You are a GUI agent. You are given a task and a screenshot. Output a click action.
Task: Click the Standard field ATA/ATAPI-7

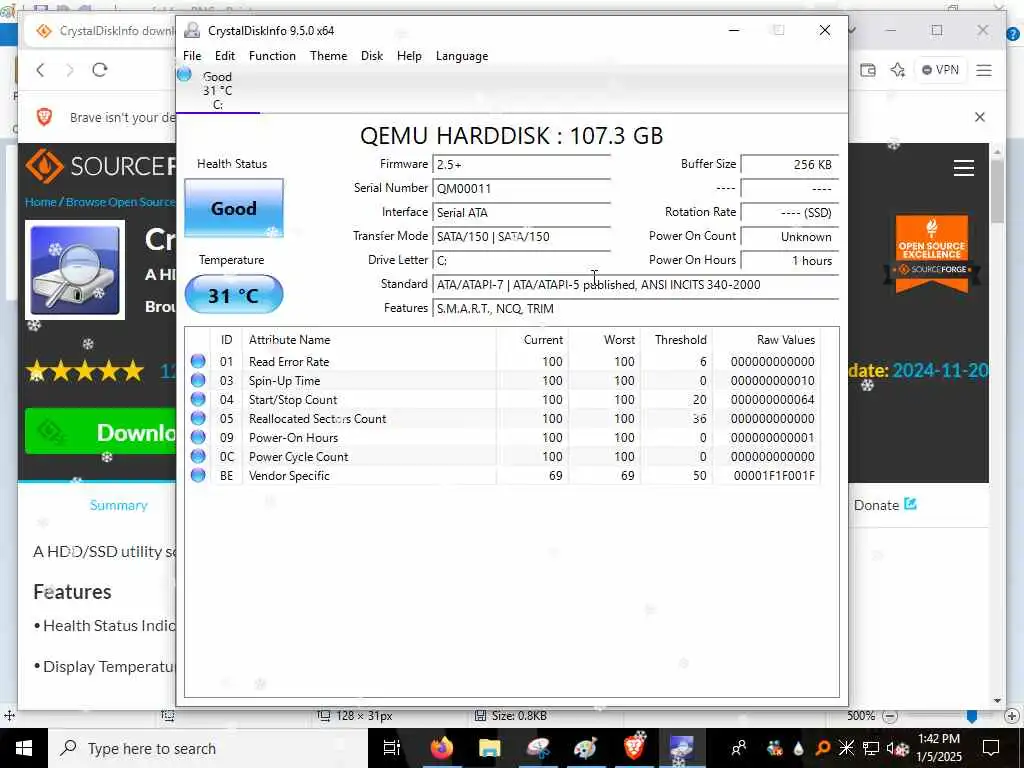635,285
